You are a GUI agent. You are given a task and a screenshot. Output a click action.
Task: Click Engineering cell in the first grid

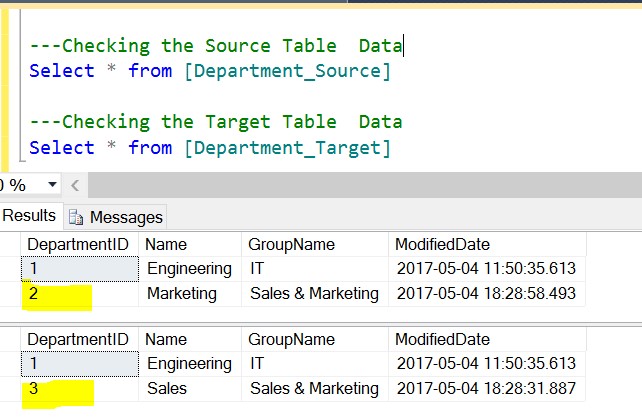[x=189, y=269]
